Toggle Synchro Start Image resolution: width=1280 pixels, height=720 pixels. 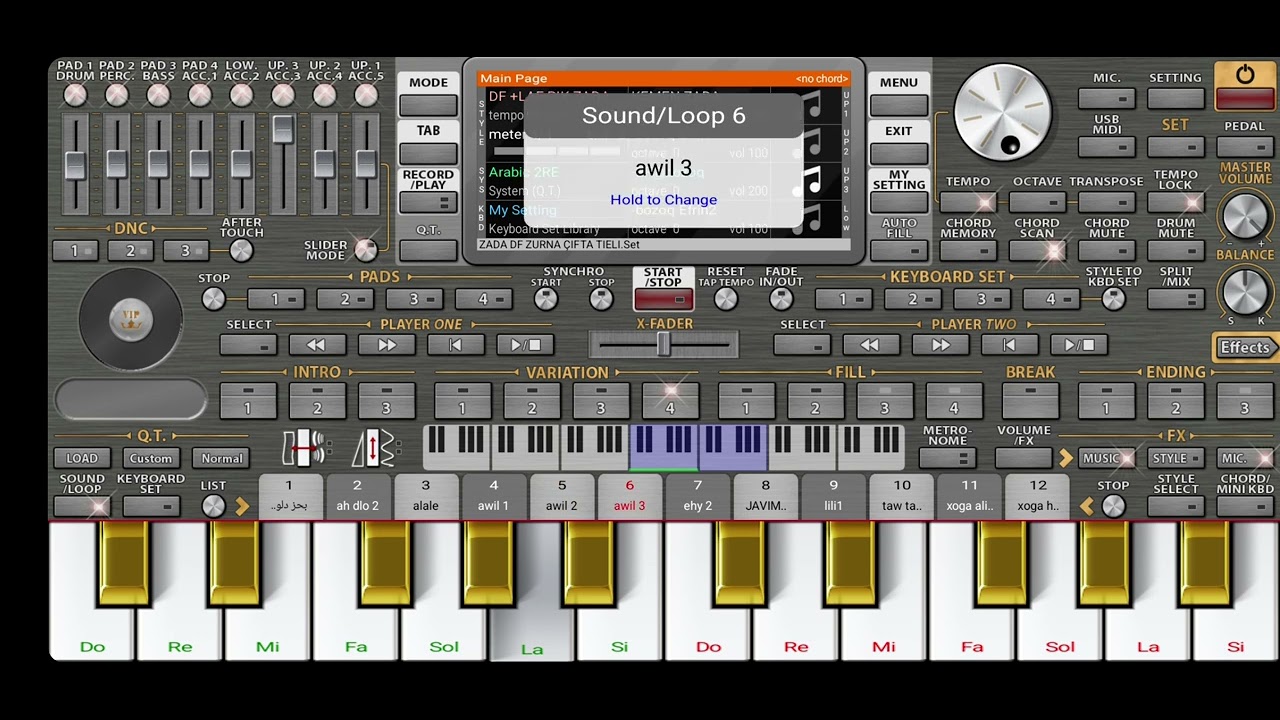click(546, 299)
